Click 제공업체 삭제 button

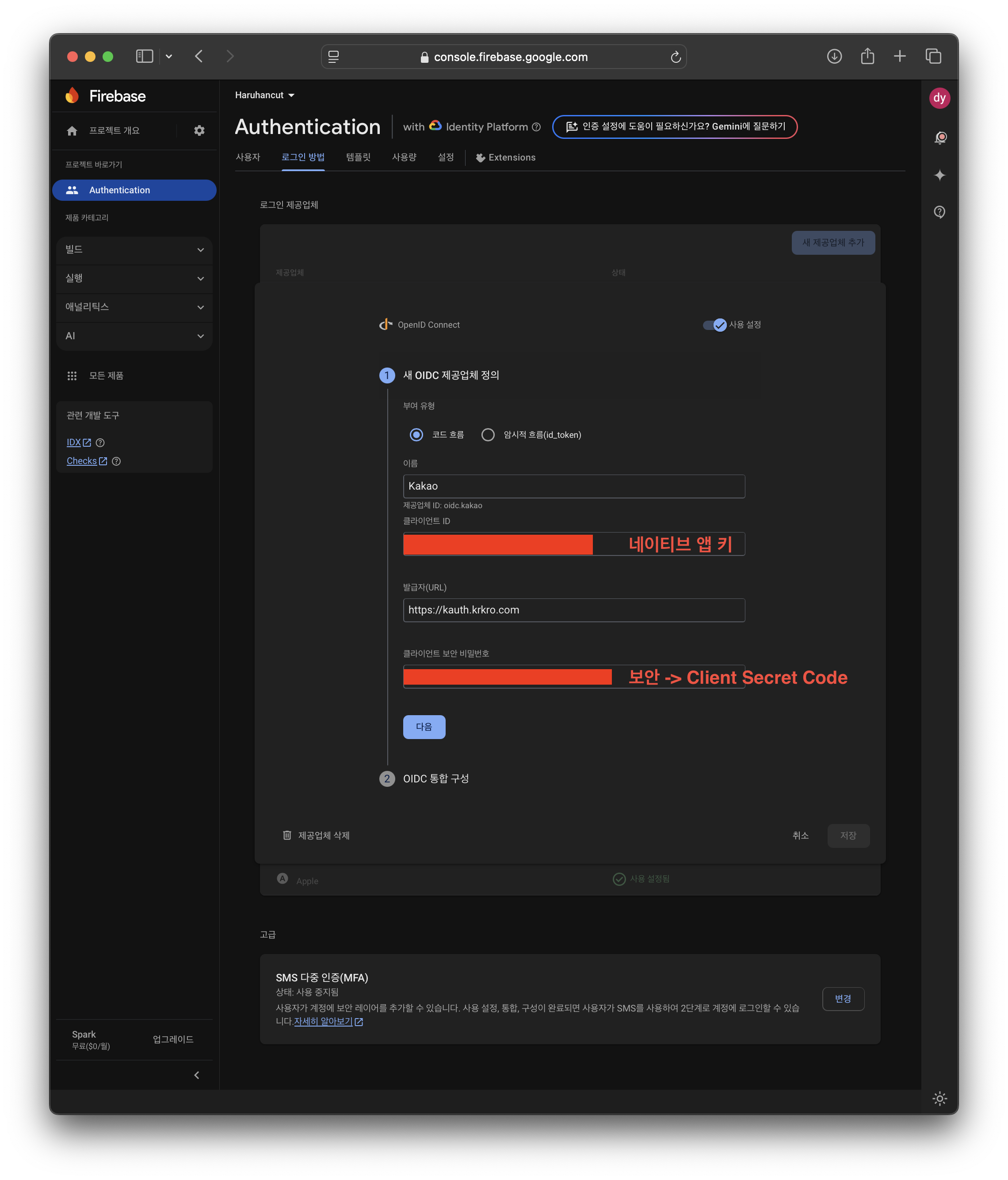click(x=316, y=835)
